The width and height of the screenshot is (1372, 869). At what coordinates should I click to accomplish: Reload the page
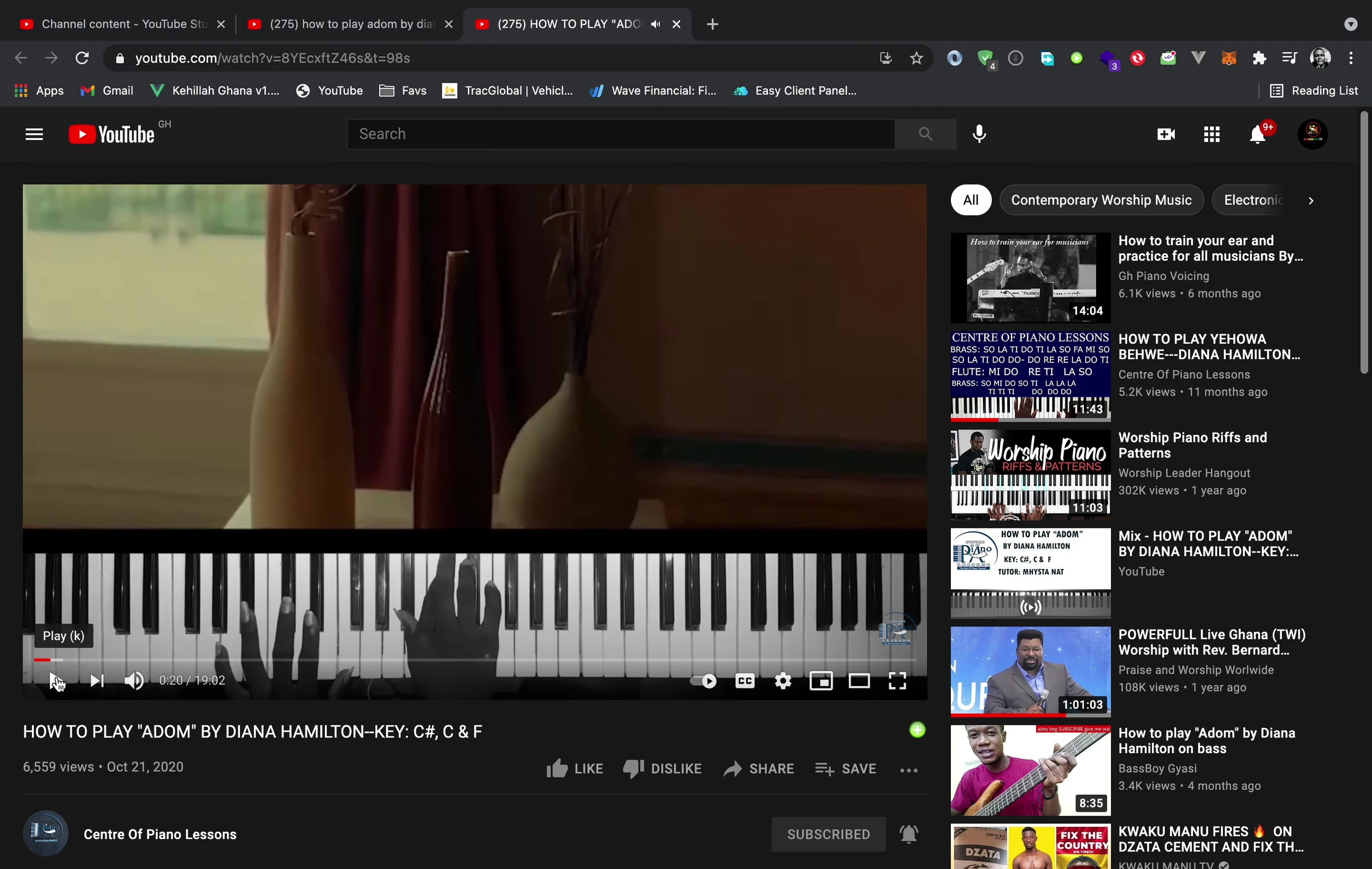point(82,57)
